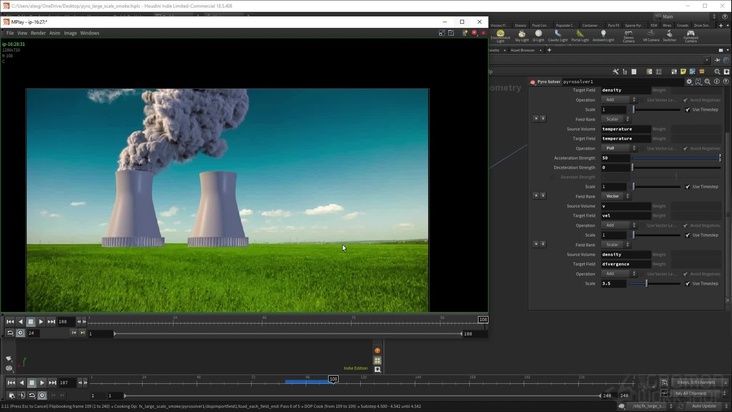Toggle Avoid Negatives next to Pull operation
This screenshot has width=732, height=412.
[x=685, y=148]
